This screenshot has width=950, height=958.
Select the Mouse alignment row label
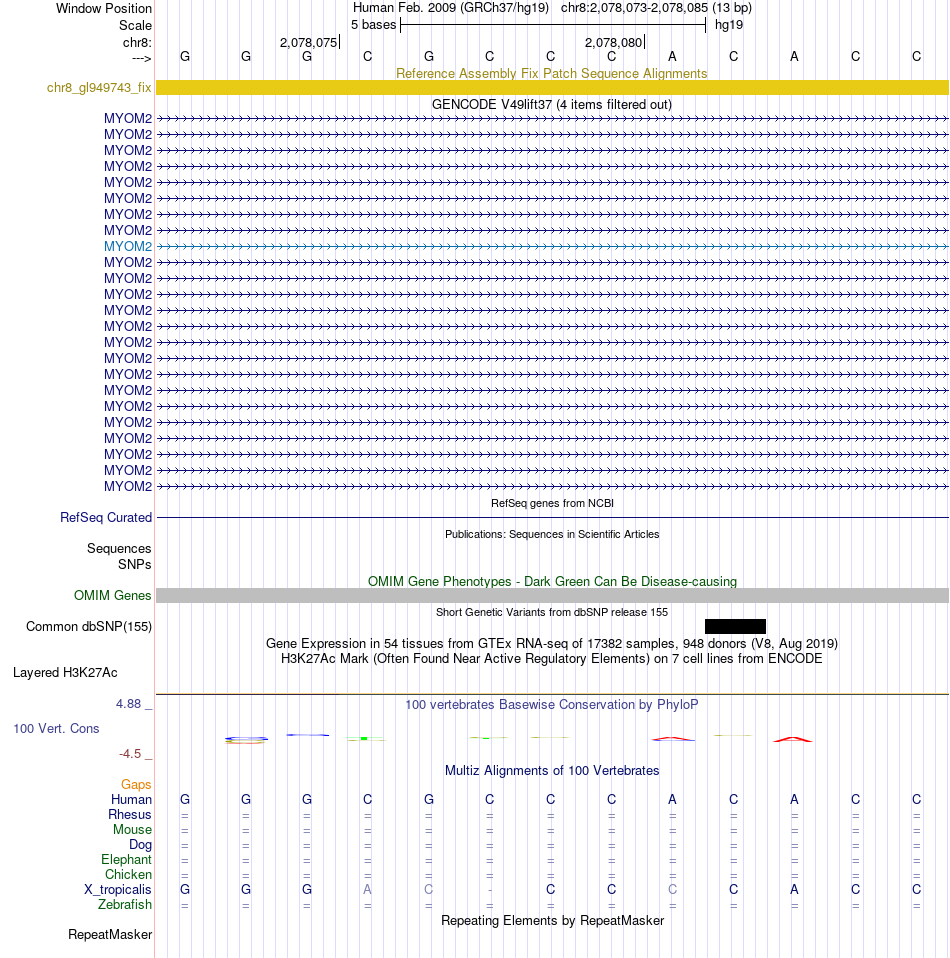(132, 830)
